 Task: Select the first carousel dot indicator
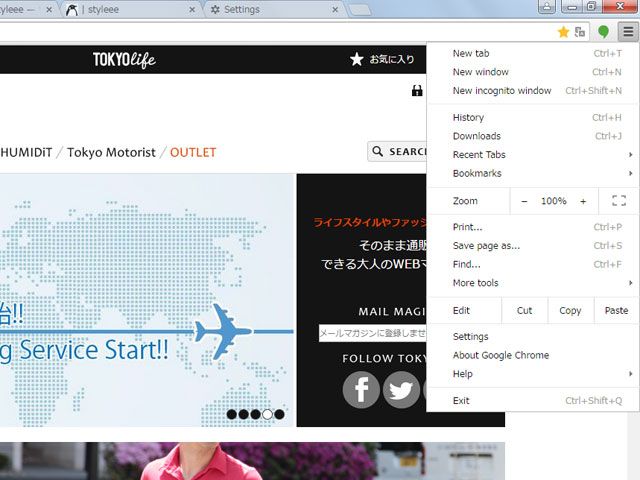click(232, 414)
